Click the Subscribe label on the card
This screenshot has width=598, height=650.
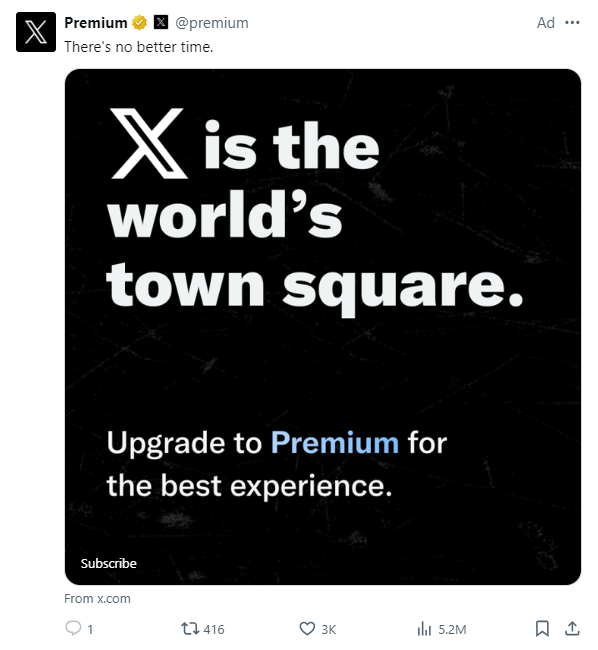click(x=109, y=563)
